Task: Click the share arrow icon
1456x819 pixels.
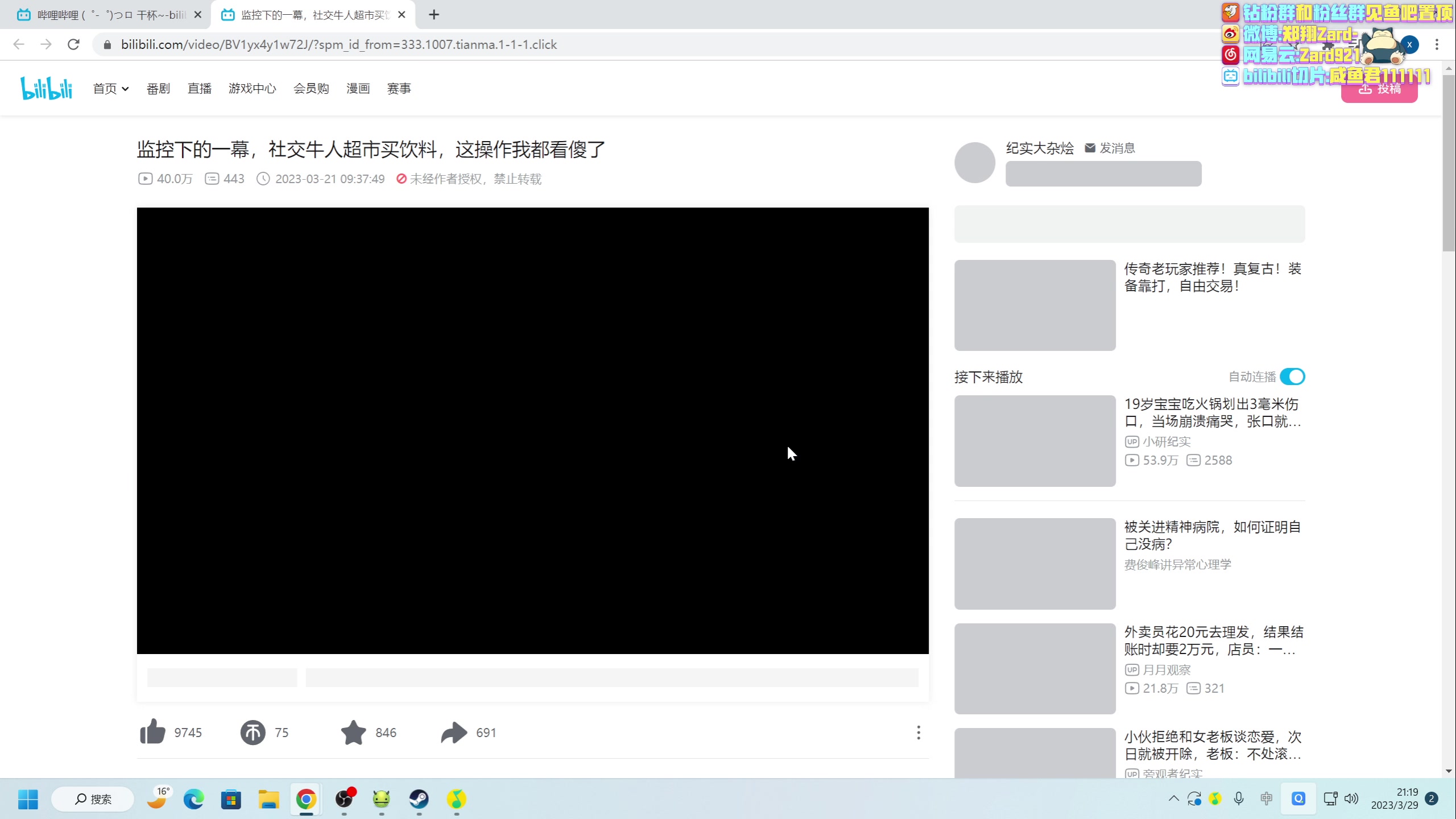Action: coord(454,732)
